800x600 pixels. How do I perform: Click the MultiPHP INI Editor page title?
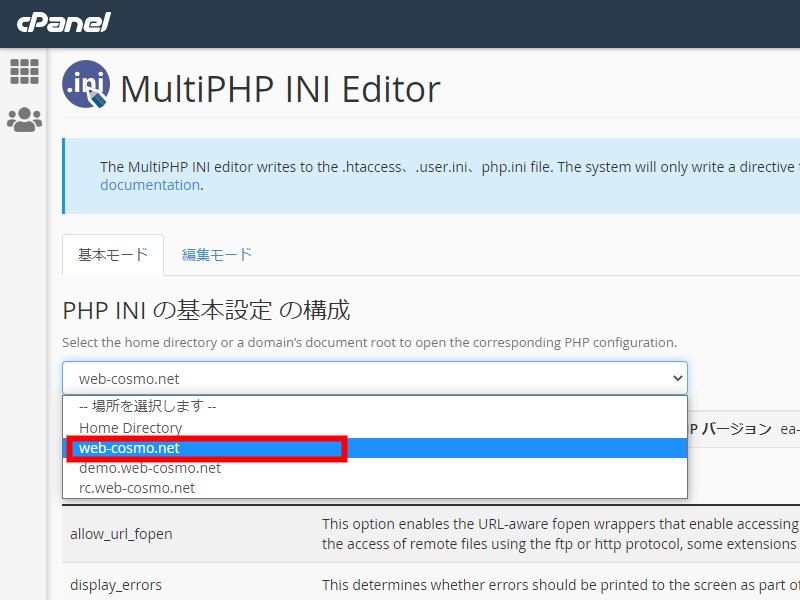280,89
